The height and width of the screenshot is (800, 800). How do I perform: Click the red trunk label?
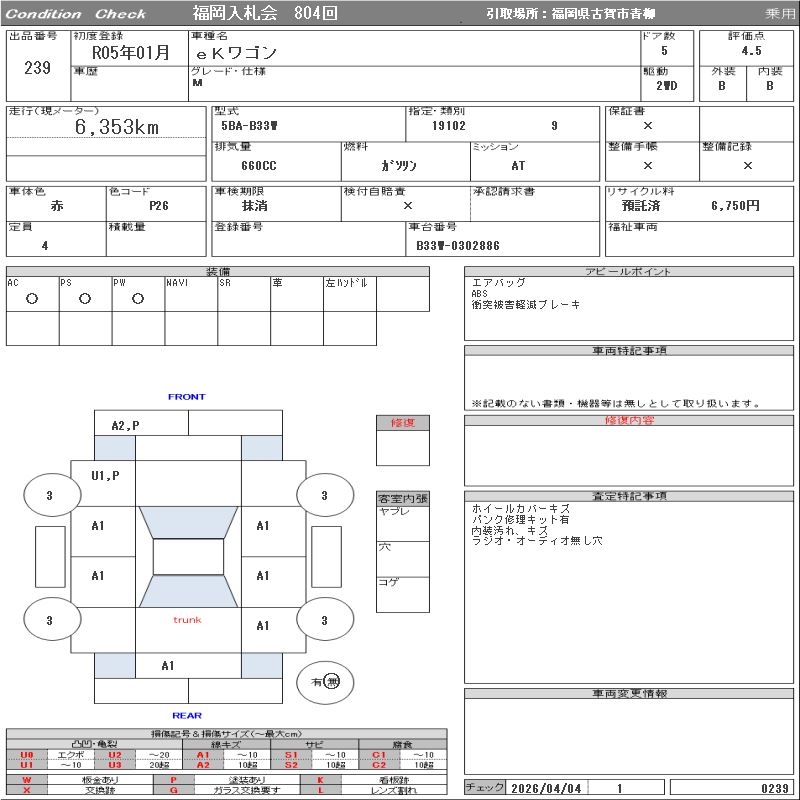click(x=187, y=620)
